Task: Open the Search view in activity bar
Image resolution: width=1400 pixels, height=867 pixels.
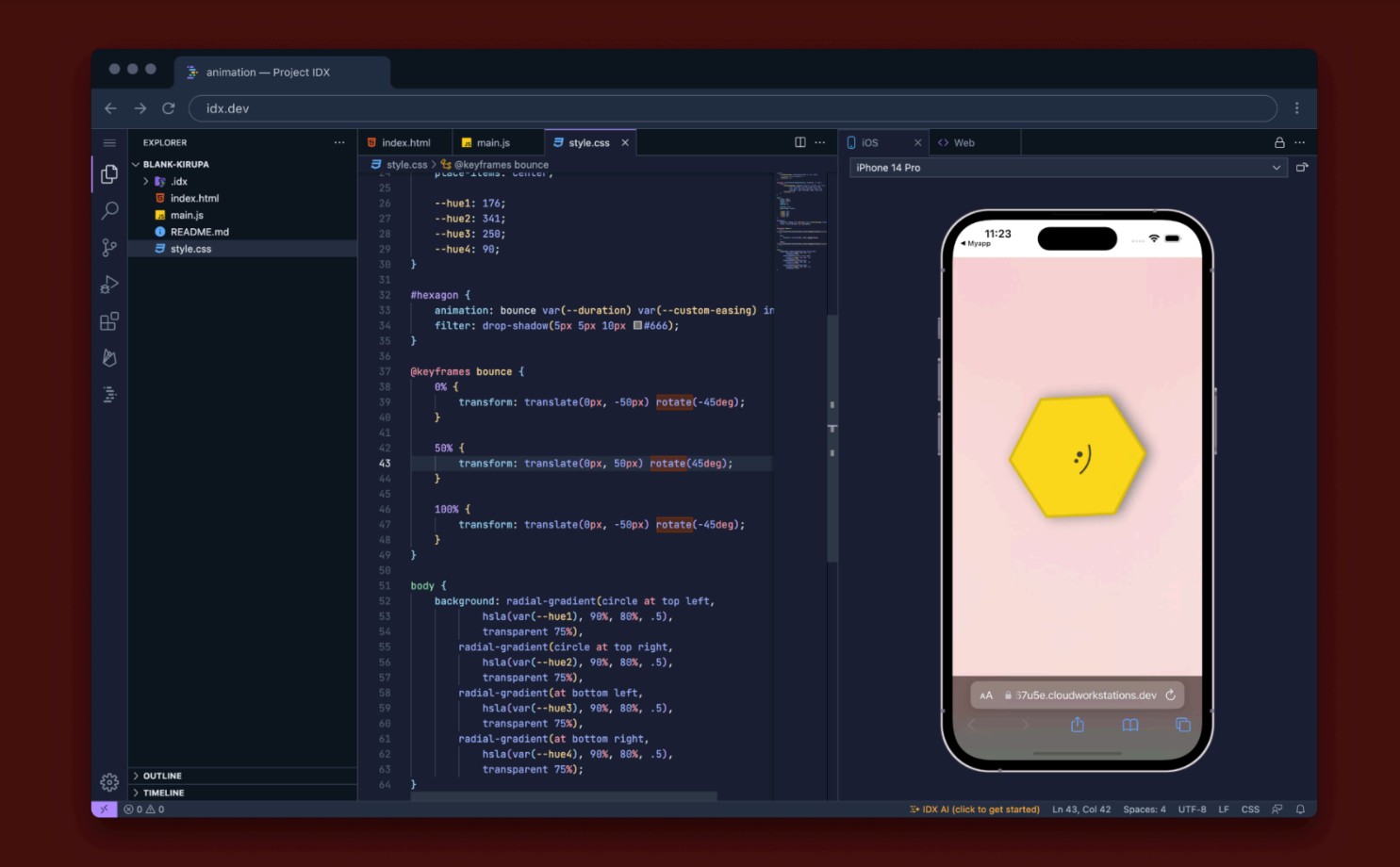Action: [x=109, y=210]
